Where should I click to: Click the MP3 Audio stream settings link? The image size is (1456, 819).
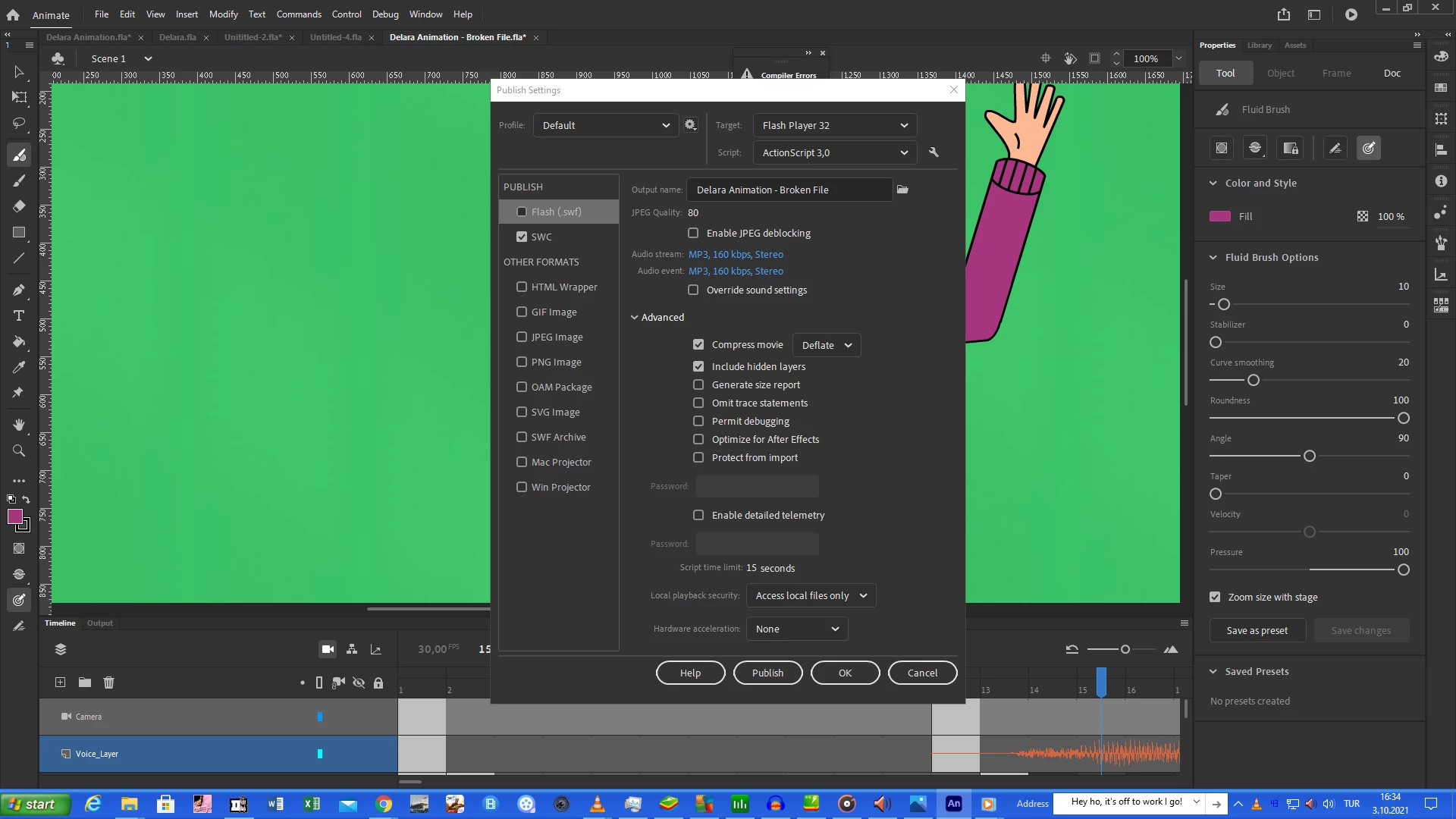tap(736, 254)
